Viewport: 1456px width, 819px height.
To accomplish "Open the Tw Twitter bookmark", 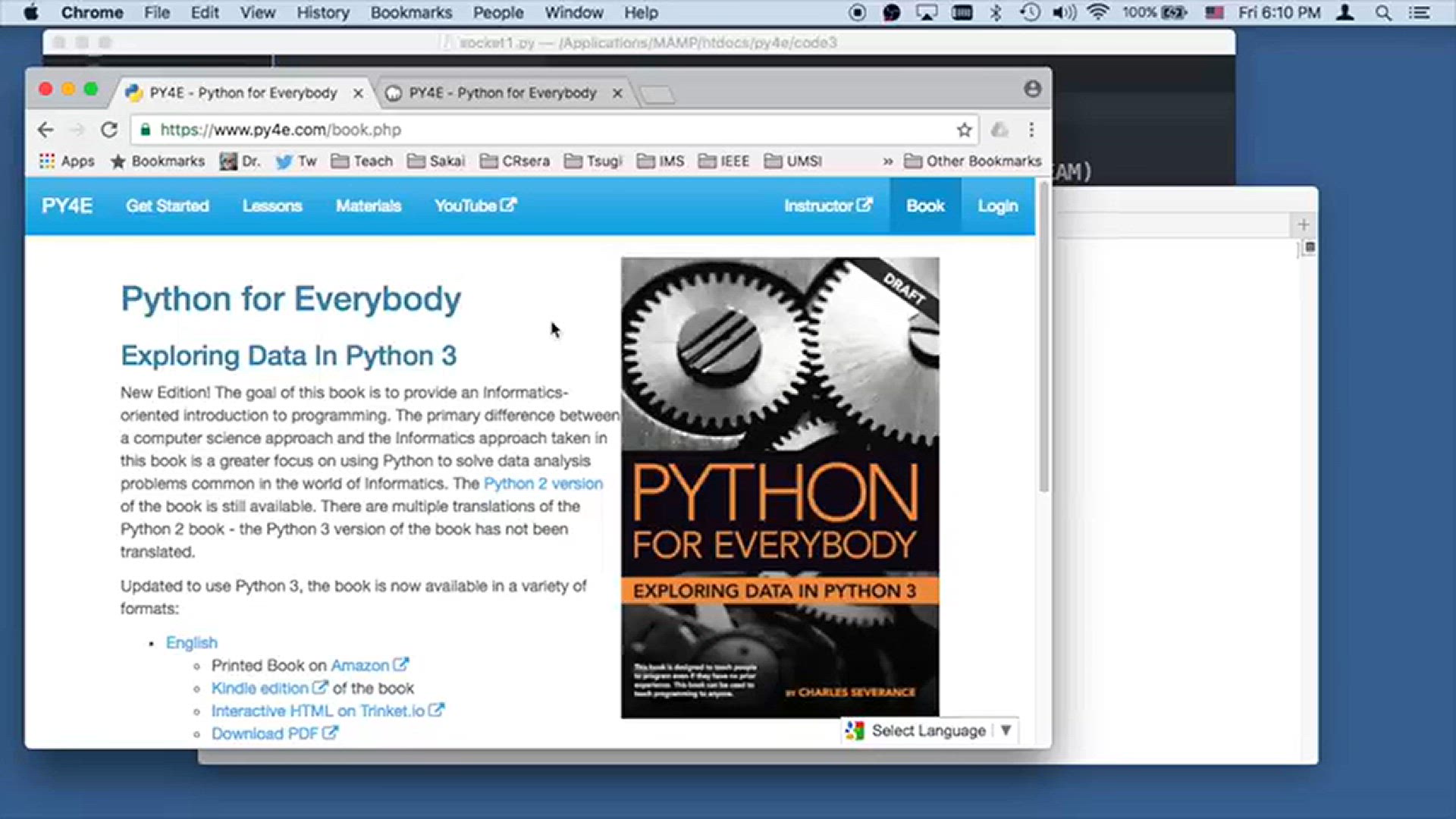I will [296, 161].
